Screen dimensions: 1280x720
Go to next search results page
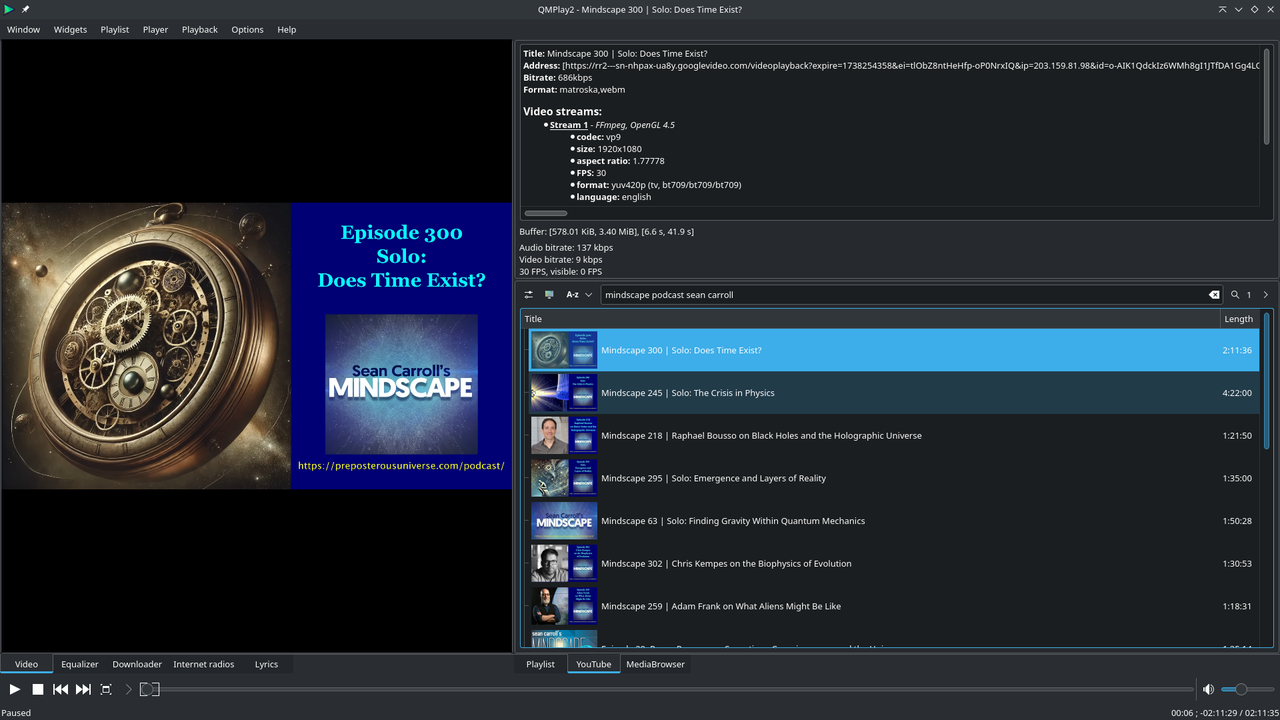1266,295
